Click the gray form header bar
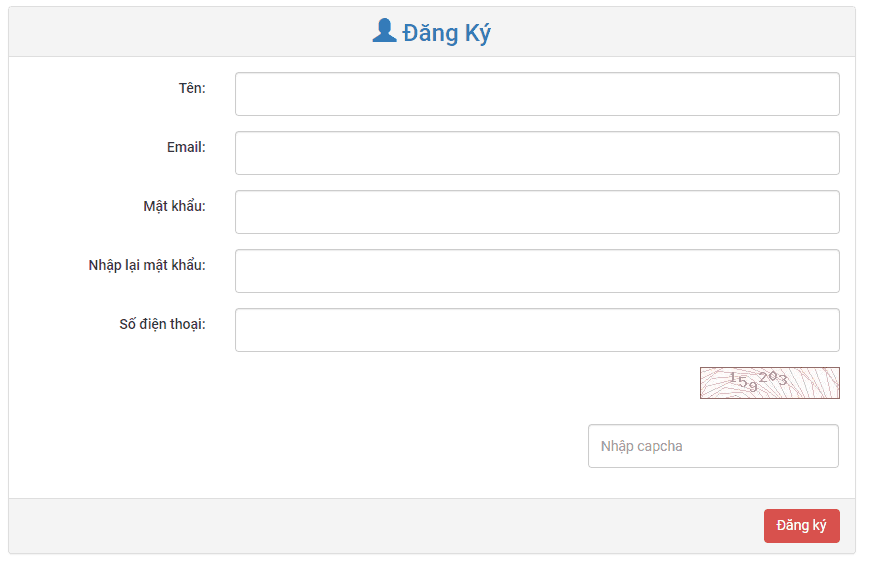 click(x=200, y=32)
